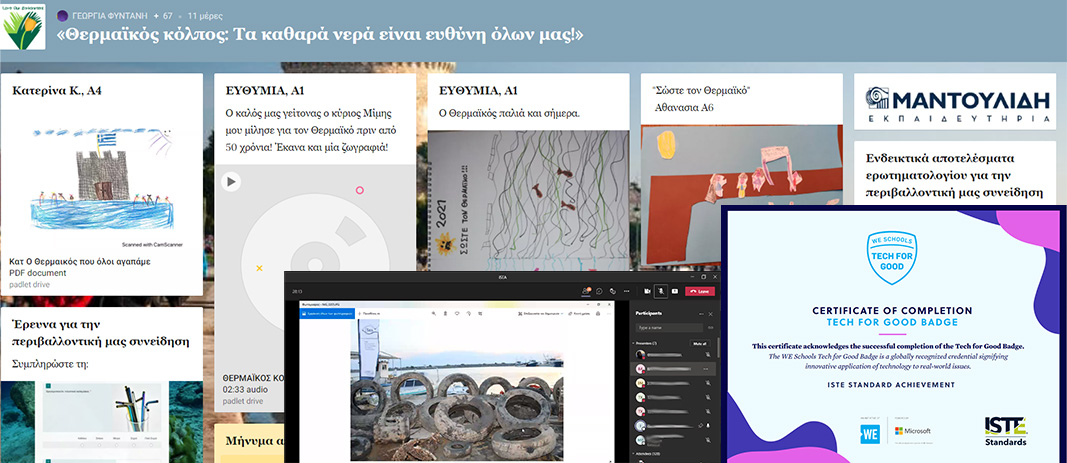Image resolution: width=1067 pixels, height=463 pixels.
Task: Click WE Schools Tech for Good badge
Action: click(x=891, y=257)
